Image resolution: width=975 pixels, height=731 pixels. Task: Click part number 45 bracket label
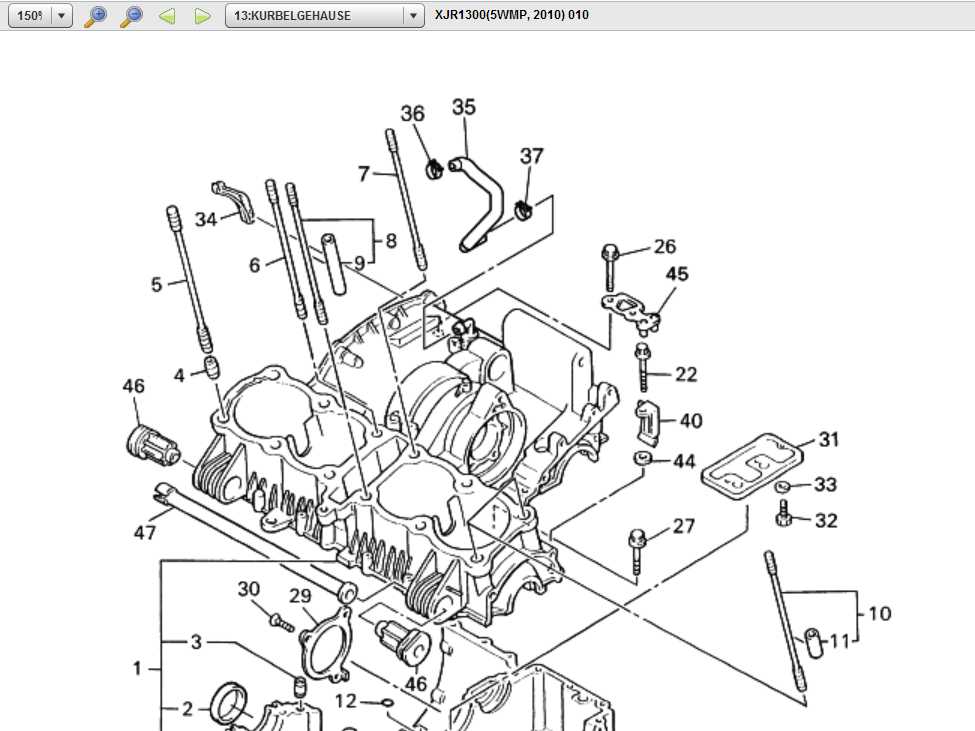point(677,274)
